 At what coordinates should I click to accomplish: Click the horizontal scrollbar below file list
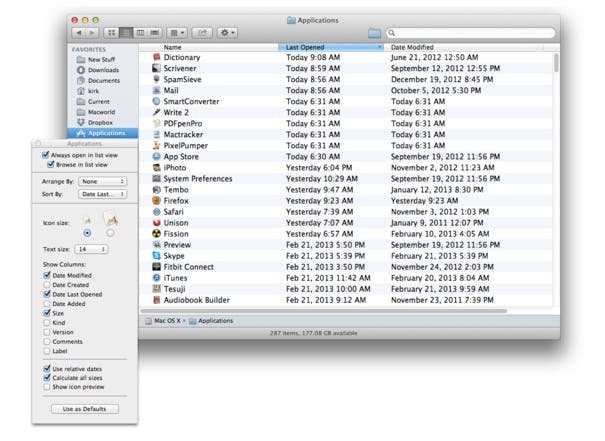324,311
